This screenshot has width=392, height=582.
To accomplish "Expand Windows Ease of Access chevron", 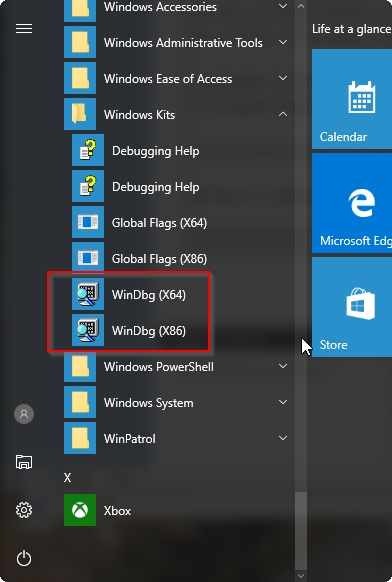I will click(283, 78).
